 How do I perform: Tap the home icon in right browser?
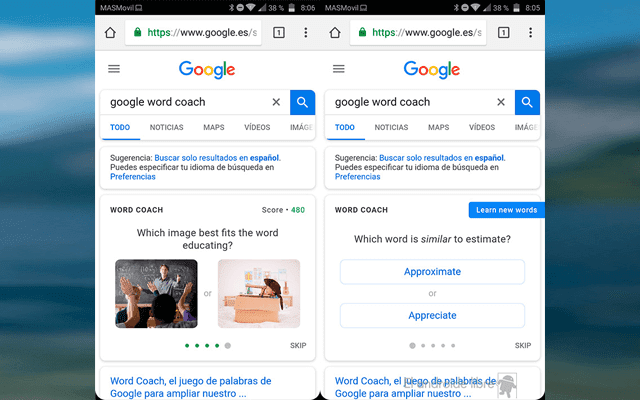coord(334,32)
